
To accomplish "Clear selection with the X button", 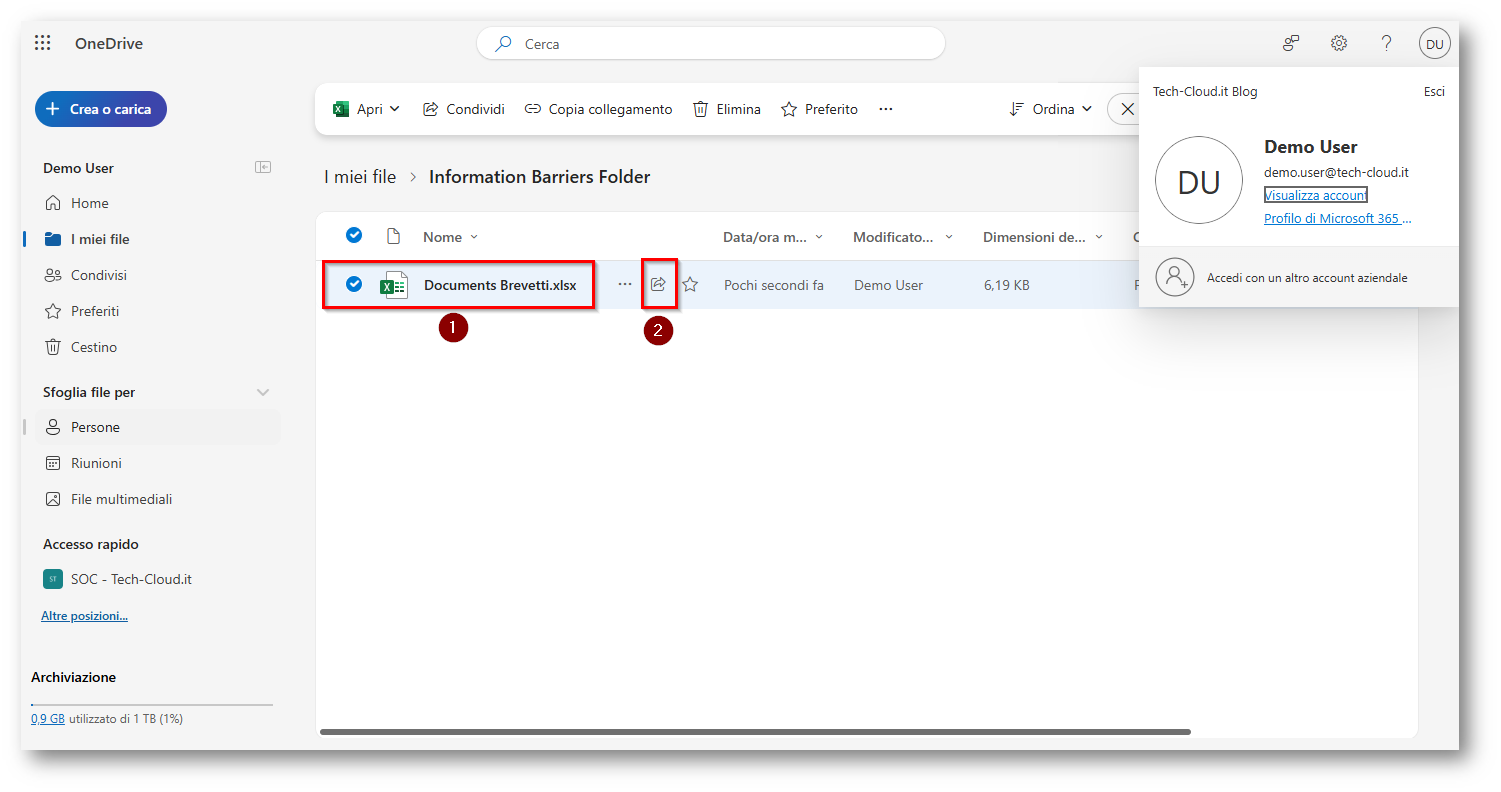I will pyautogui.click(x=1127, y=109).
